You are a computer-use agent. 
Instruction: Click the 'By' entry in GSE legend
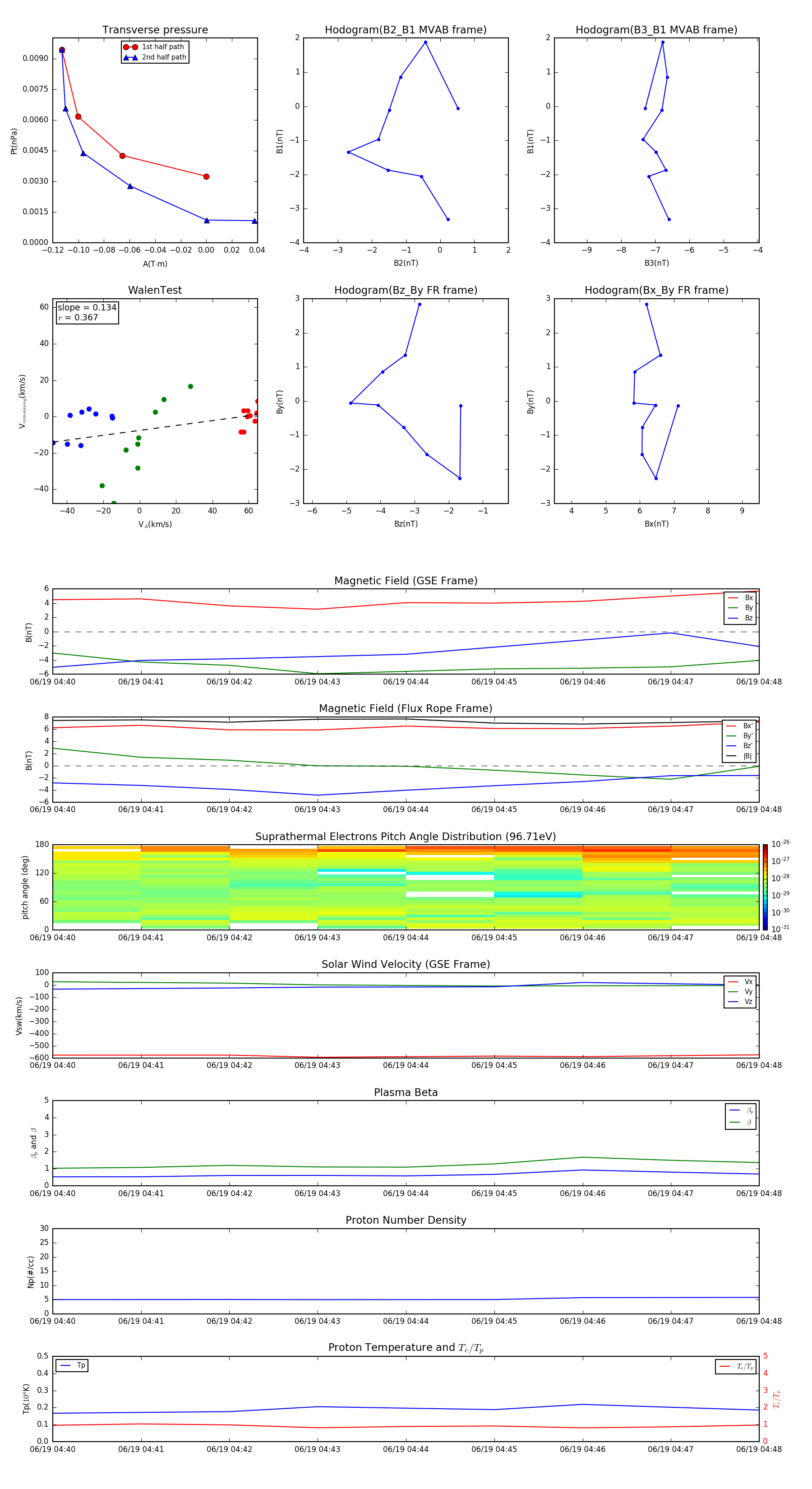click(740, 607)
